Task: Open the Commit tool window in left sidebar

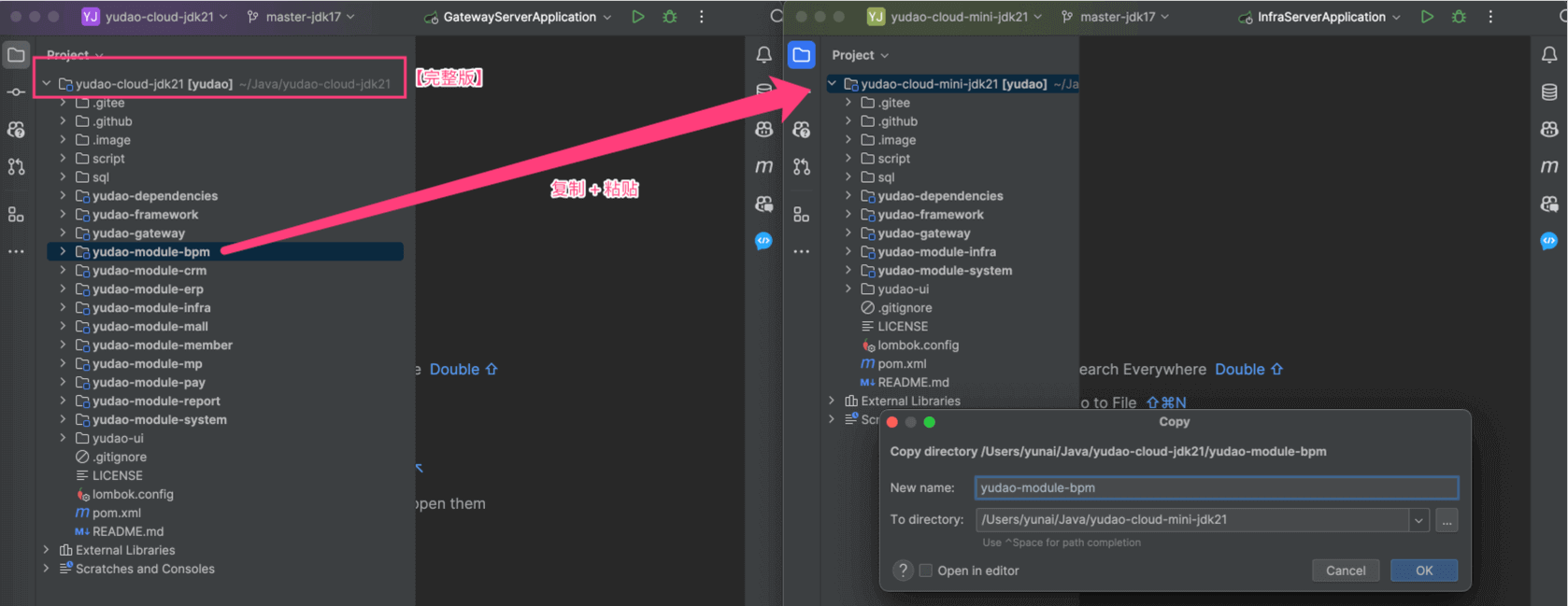Action: (x=16, y=92)
